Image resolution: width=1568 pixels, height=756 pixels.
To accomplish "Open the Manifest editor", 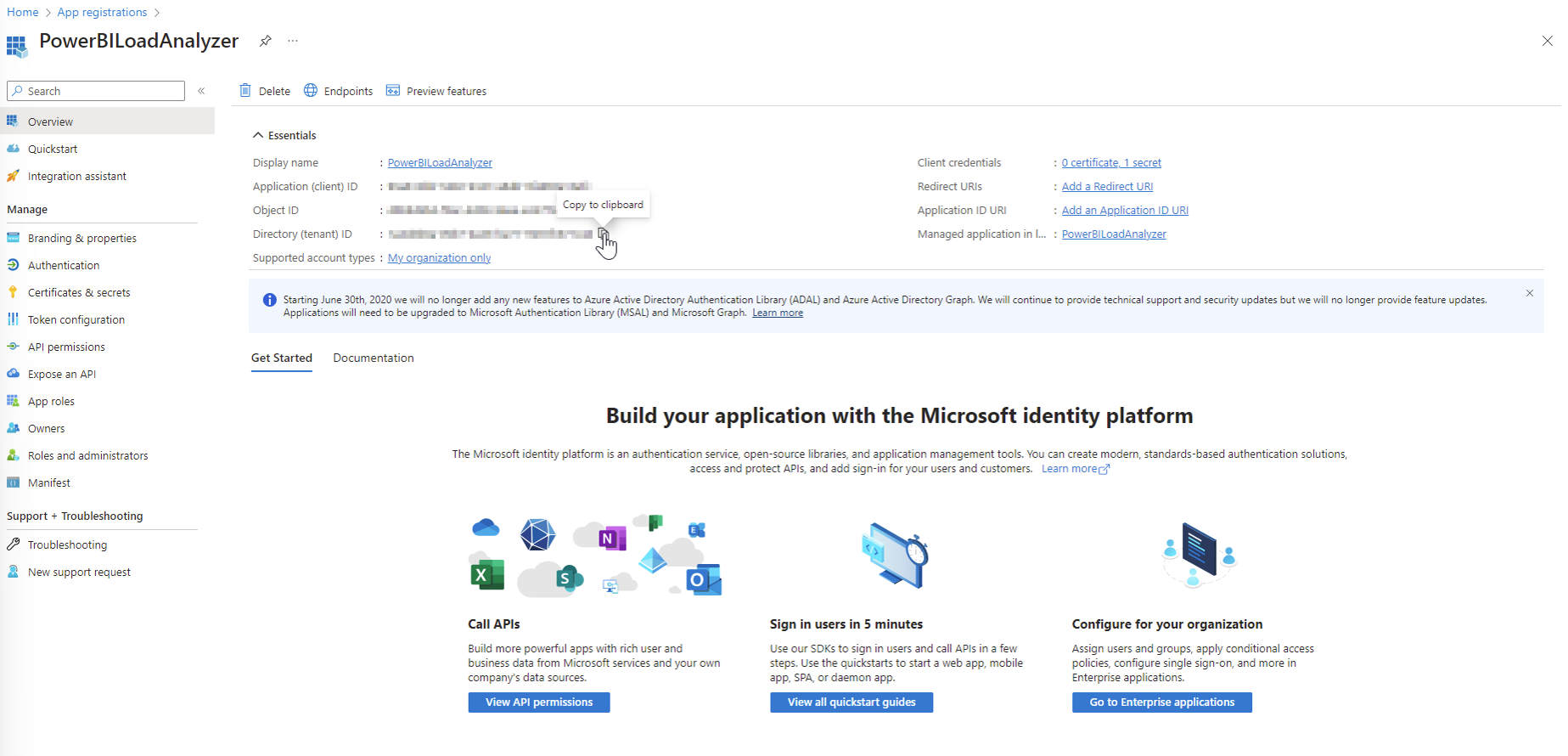I will click(x=49, y=482).
